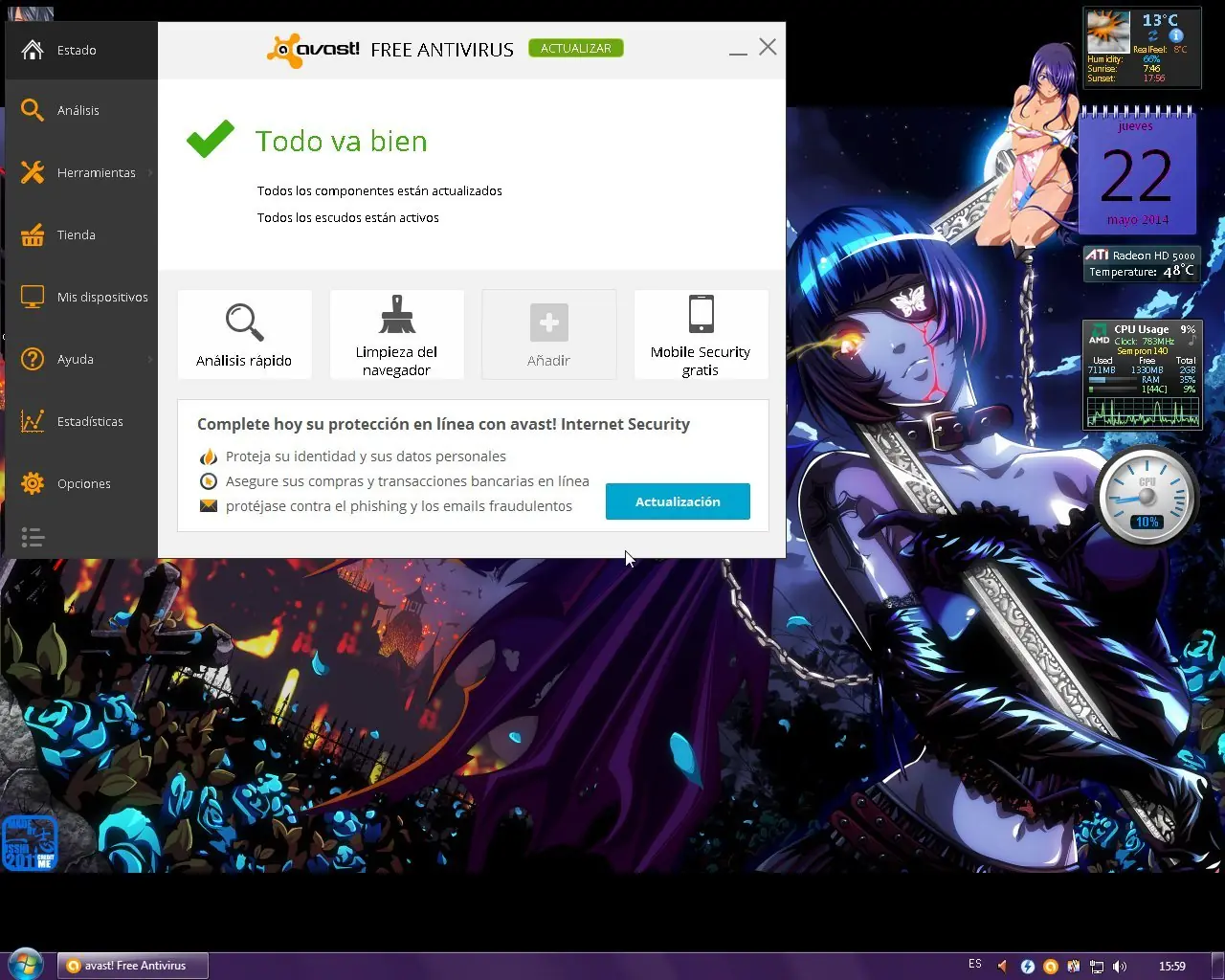Click avast! Free Antivirus taskbar button
The height and width of the screenshot is (980, 1225).
(132, 966)
